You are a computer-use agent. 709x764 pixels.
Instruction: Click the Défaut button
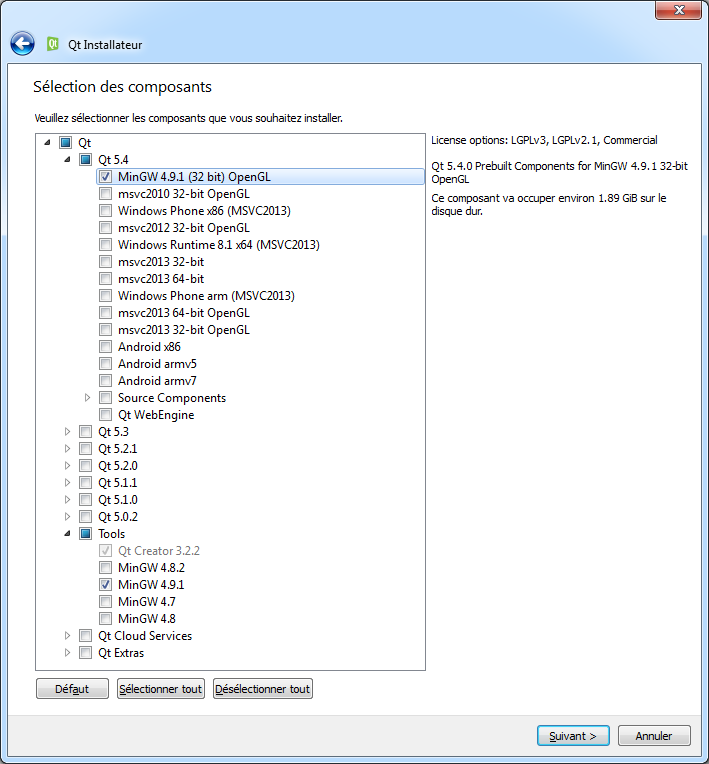click(x=72, y=689)
